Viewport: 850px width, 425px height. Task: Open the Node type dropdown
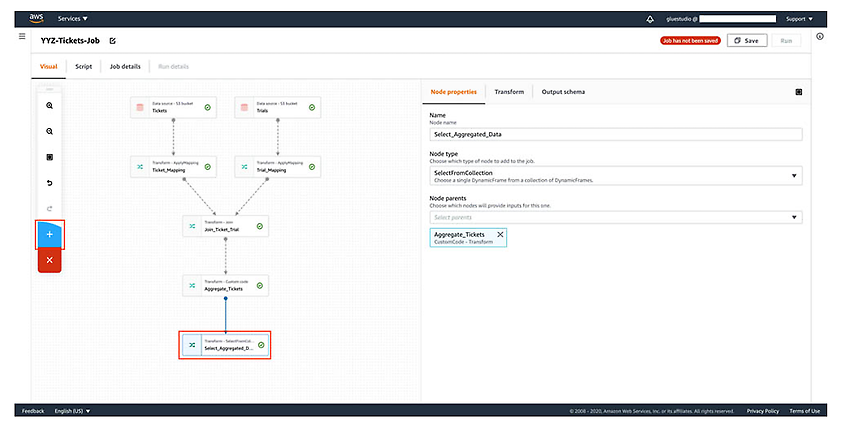(615, 176)
